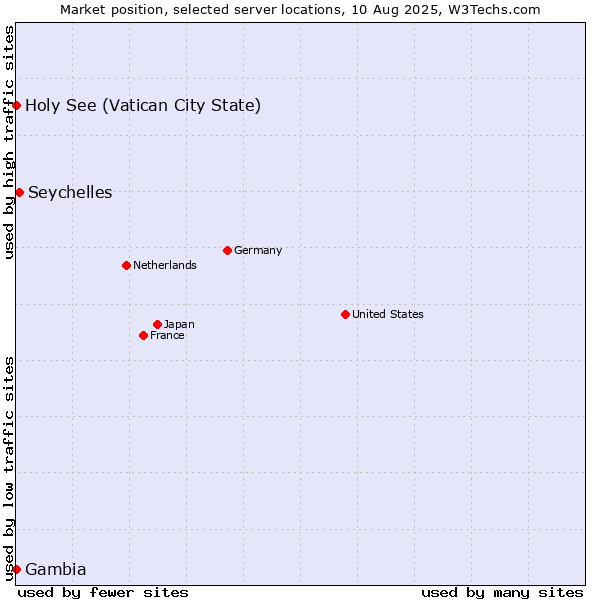The image size is (600, 600).
Task: Click the 'used by many sites' axis label
Action: point(502,593)
